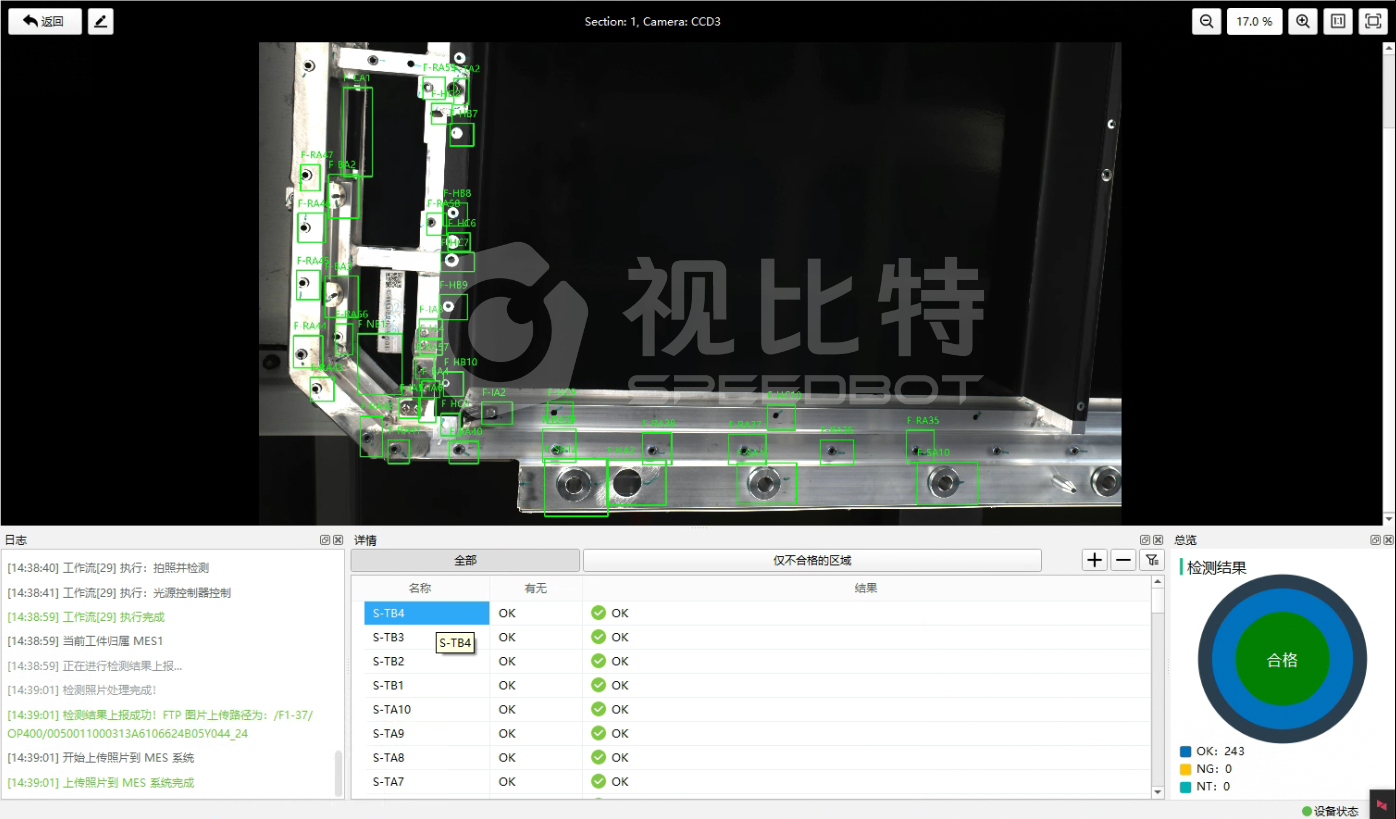Click the yellow NG: 0 legend swatch
Viewport: 1396px width, 819px height.
(x=1186, y=769)
